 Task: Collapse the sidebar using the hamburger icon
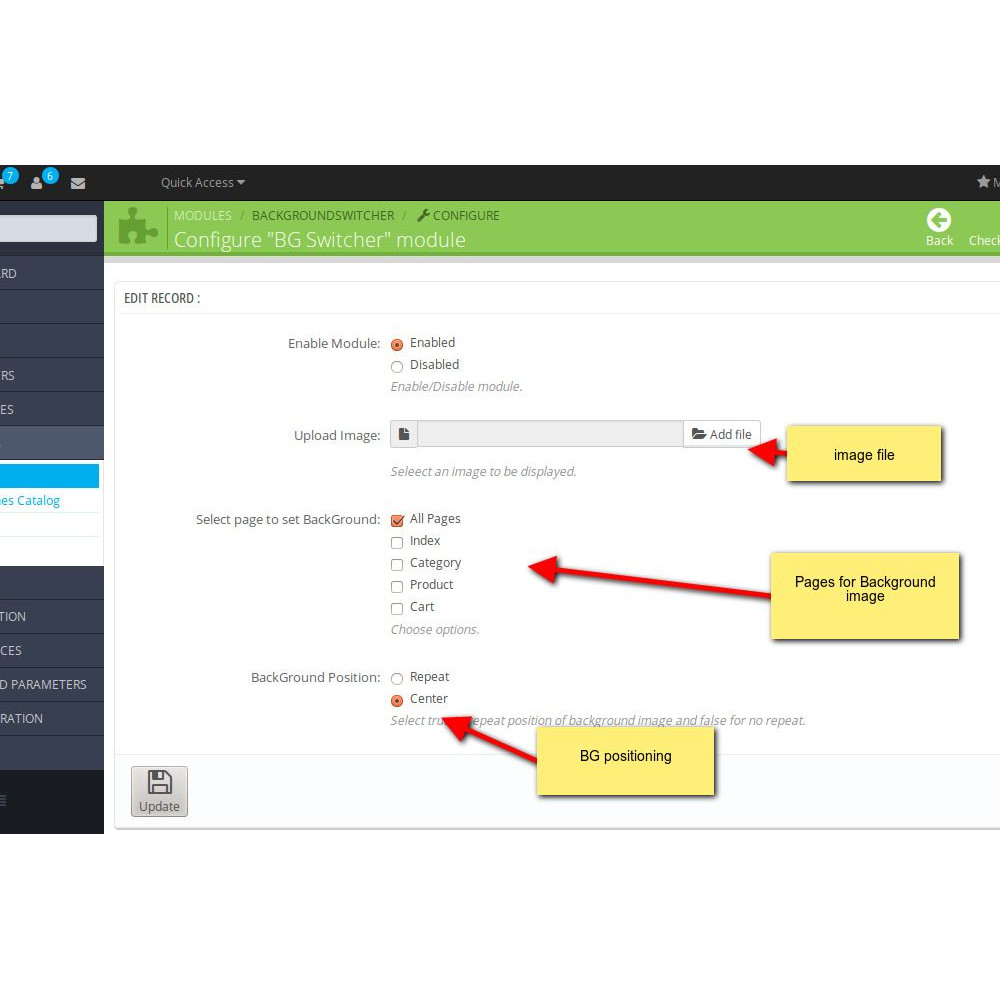tap(4, 800)
